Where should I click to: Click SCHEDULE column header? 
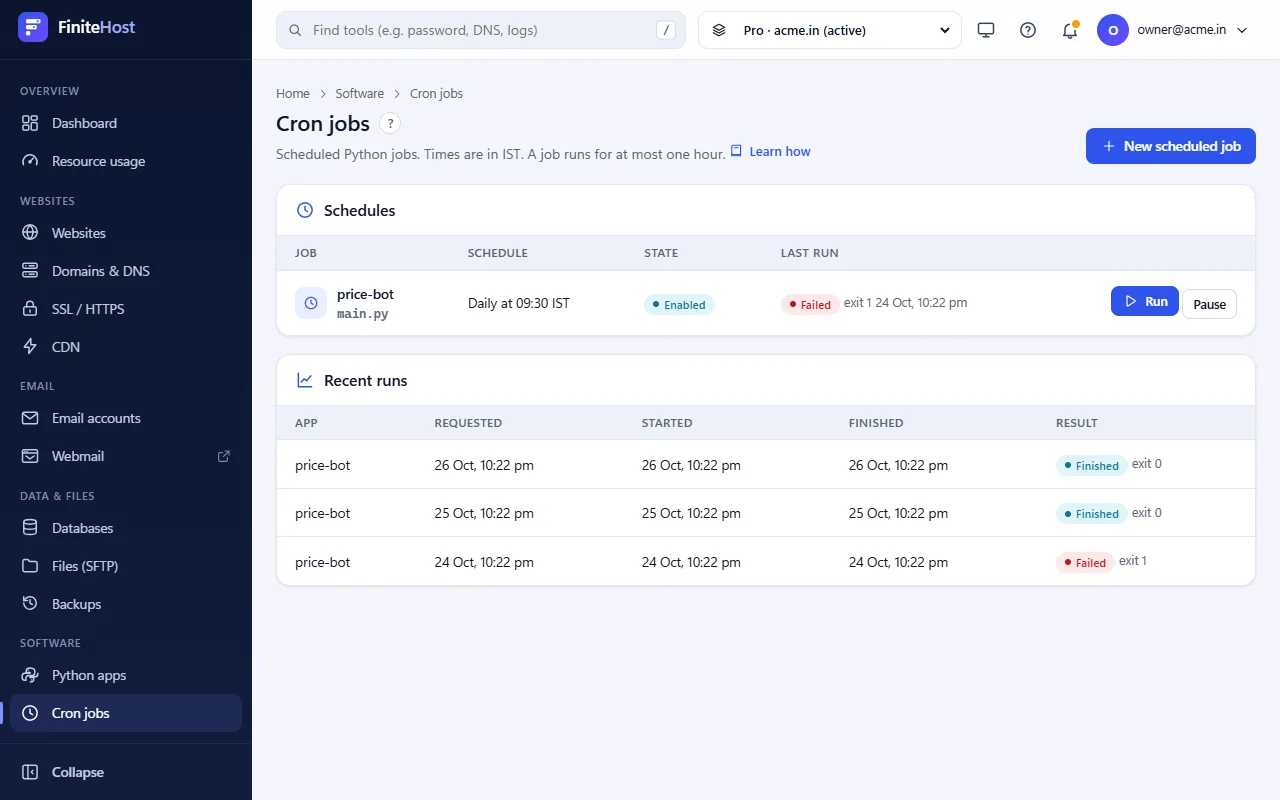point(498,253)
